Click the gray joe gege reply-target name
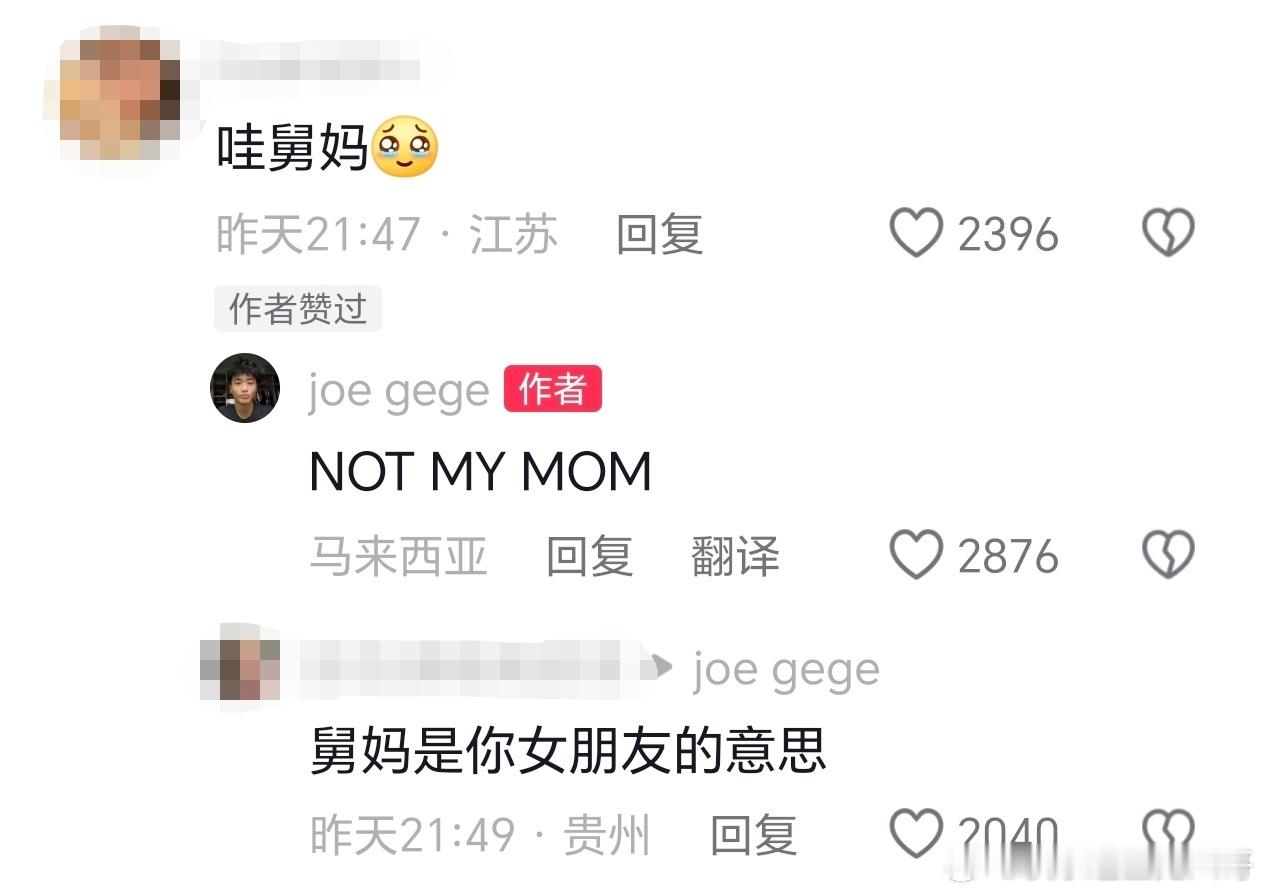The image size is (1264, 895). [x=786, y=670]
